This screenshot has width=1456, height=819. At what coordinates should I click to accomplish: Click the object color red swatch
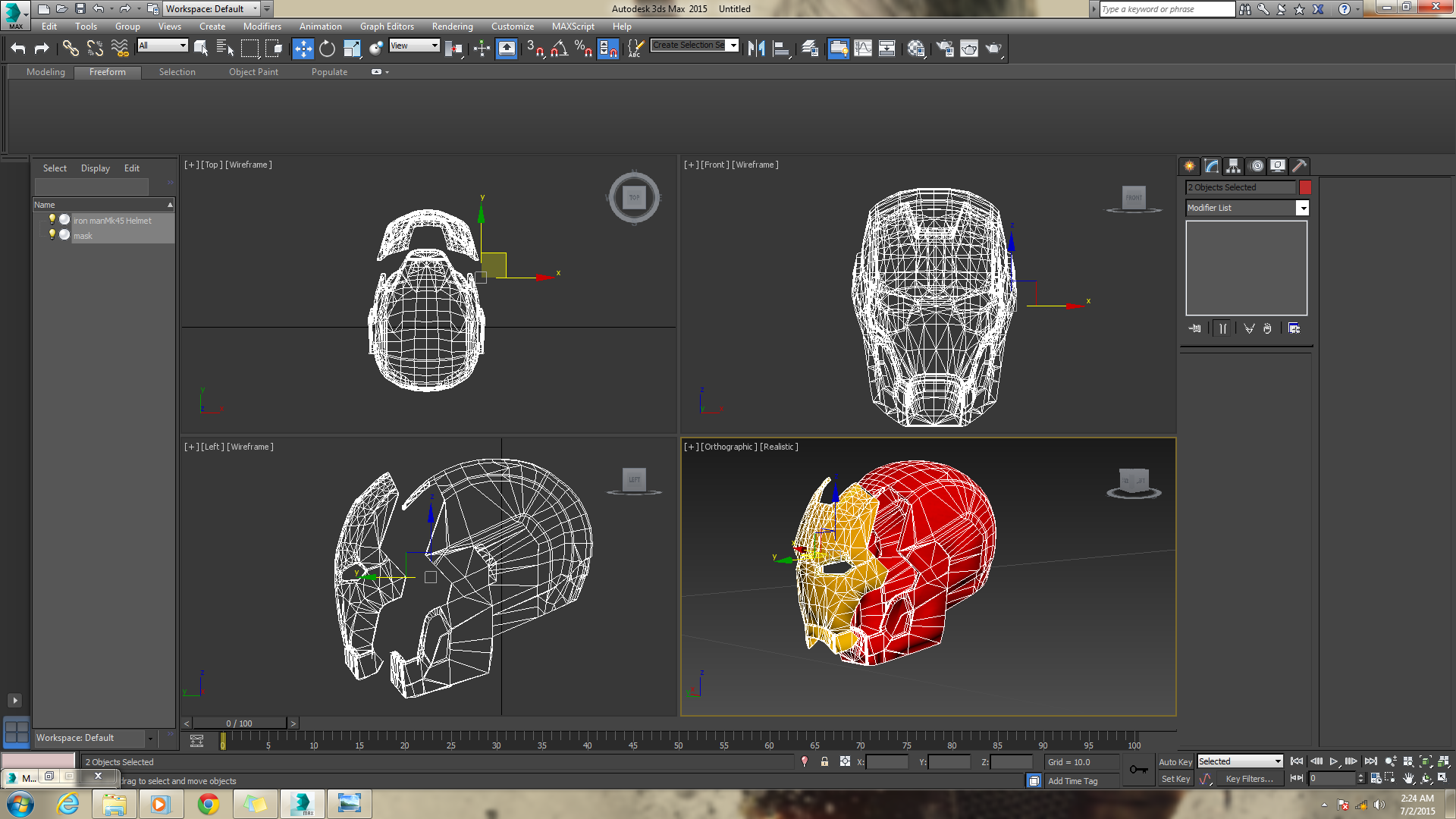[x=1305, y=187]
